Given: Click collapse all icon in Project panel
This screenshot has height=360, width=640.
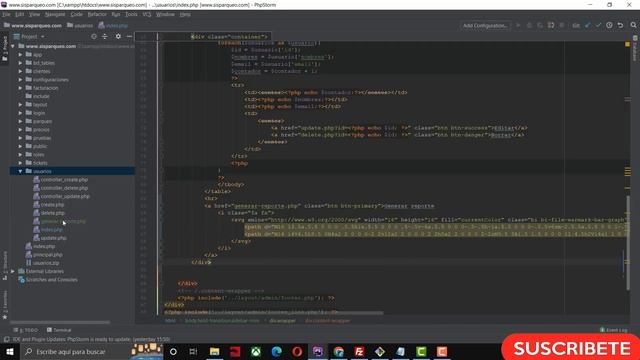Looking at the screenshot, I should [x=105, y=36].
